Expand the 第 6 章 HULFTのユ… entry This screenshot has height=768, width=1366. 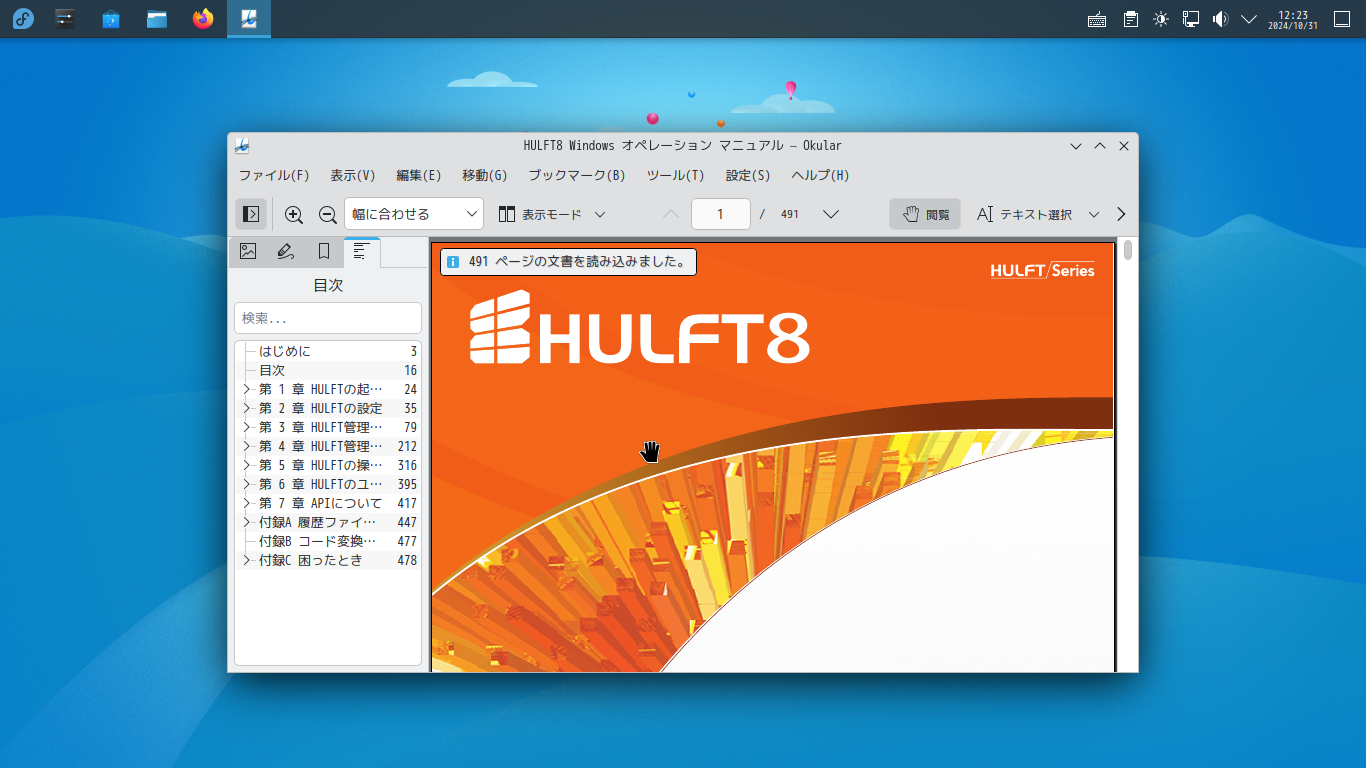247,484
